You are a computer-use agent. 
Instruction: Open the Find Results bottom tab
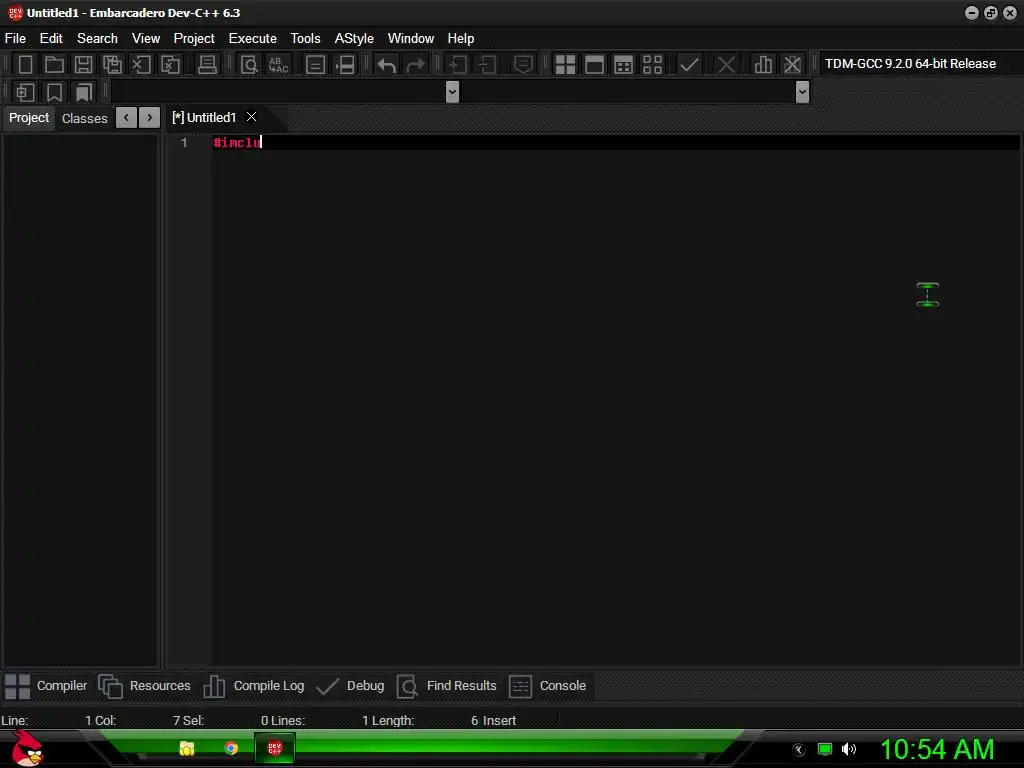(447, 686)
